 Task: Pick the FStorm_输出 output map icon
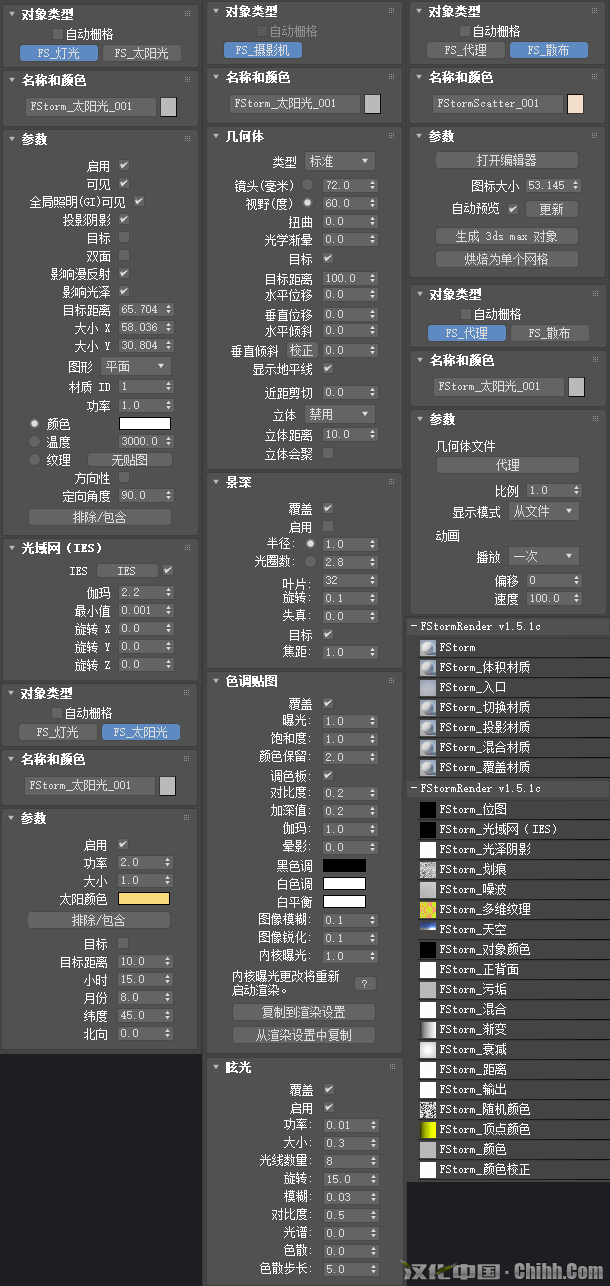click(427, 1090)
